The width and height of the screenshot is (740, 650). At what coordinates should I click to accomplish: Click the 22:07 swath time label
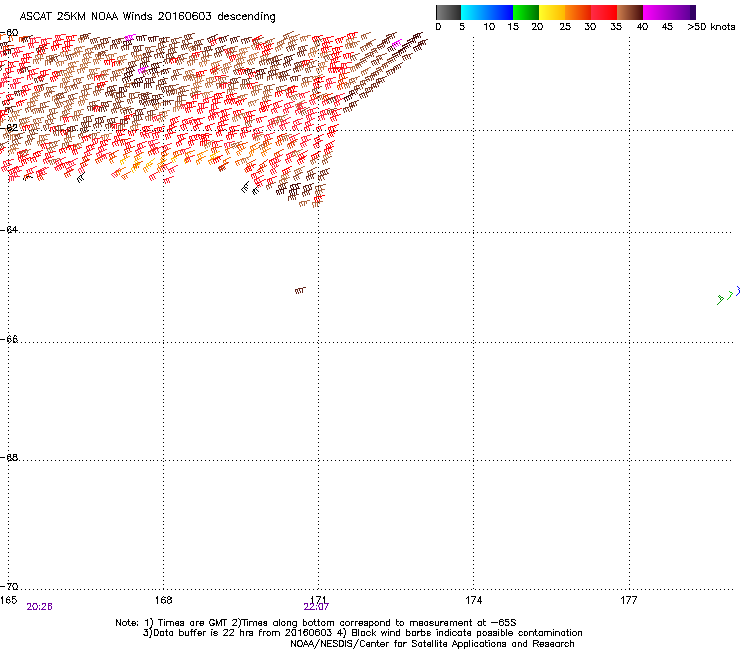point(316,607)
